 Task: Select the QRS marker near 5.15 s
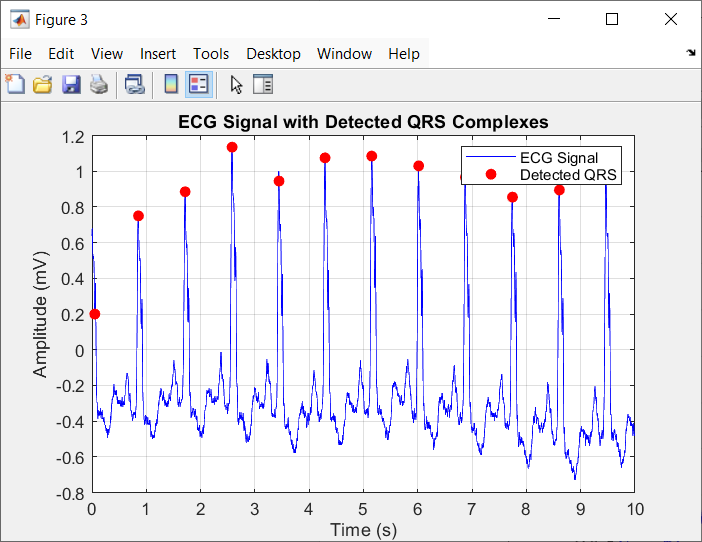click(x=372, y=156)
